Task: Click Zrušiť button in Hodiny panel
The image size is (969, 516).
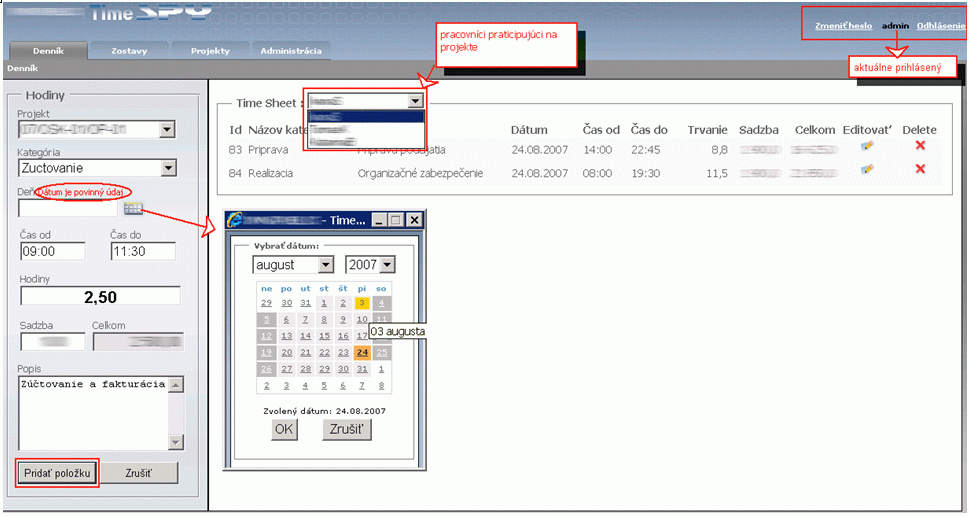Action: click(x=139, y=473)
